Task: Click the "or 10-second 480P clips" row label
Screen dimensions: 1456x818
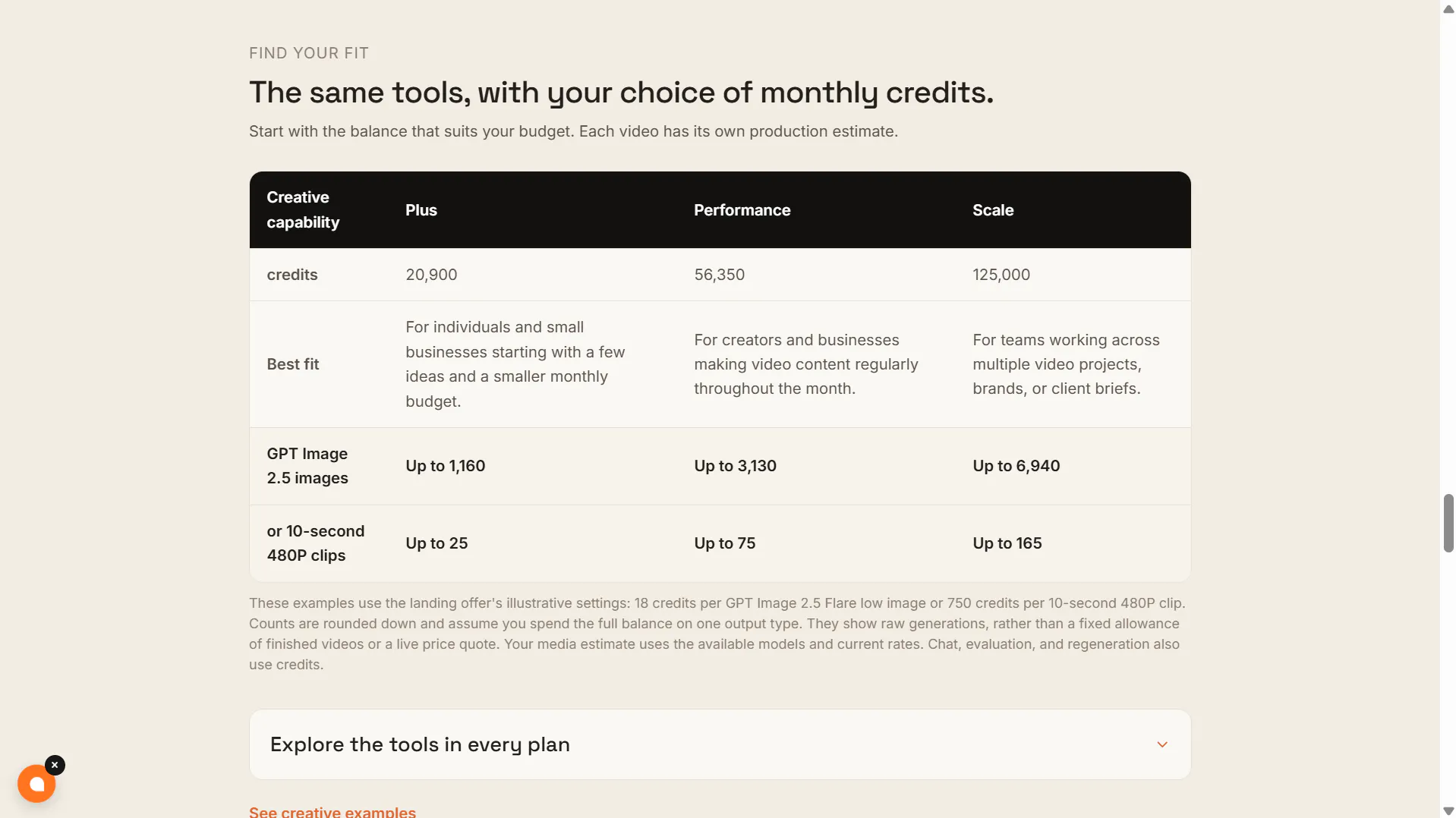Action: click(x=315, y=543)
